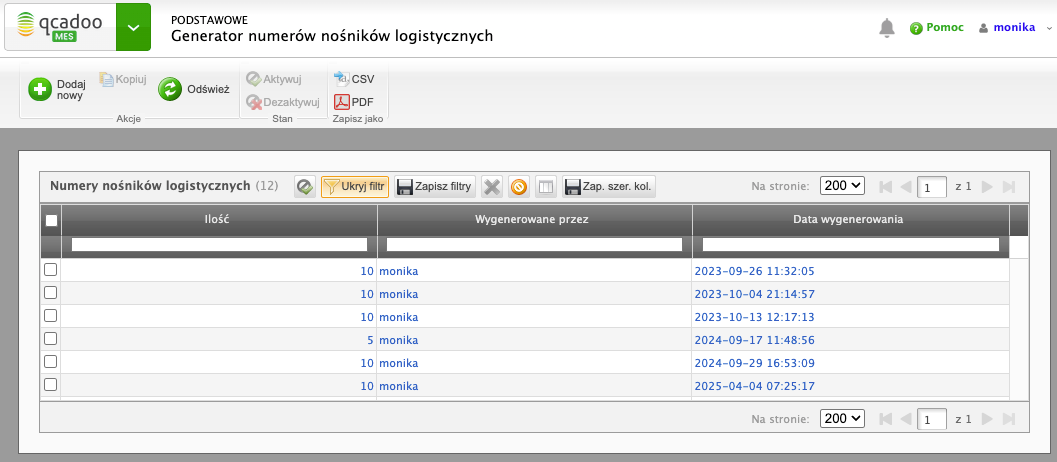Check the row dated 2025-04-04 07:25:17
The width and height of the screenshot is (1057, 462).
(51, 384)
